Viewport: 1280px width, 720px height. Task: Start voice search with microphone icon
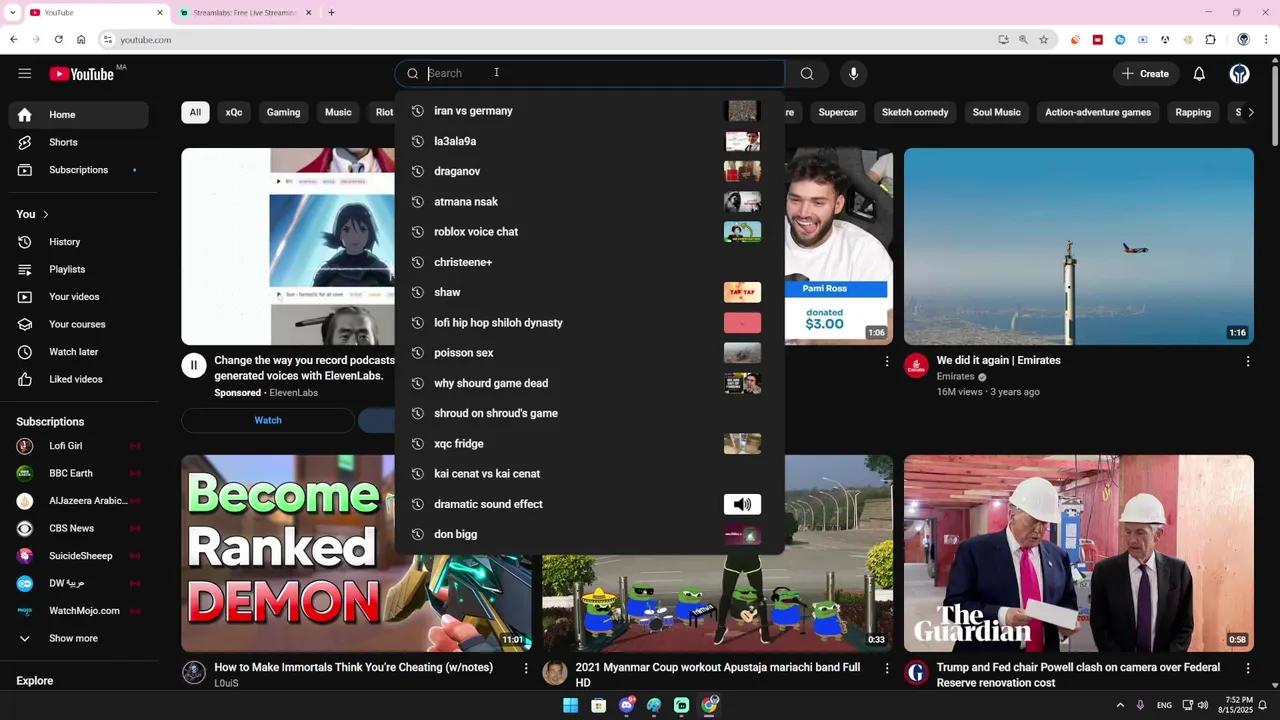click(853, 73)
